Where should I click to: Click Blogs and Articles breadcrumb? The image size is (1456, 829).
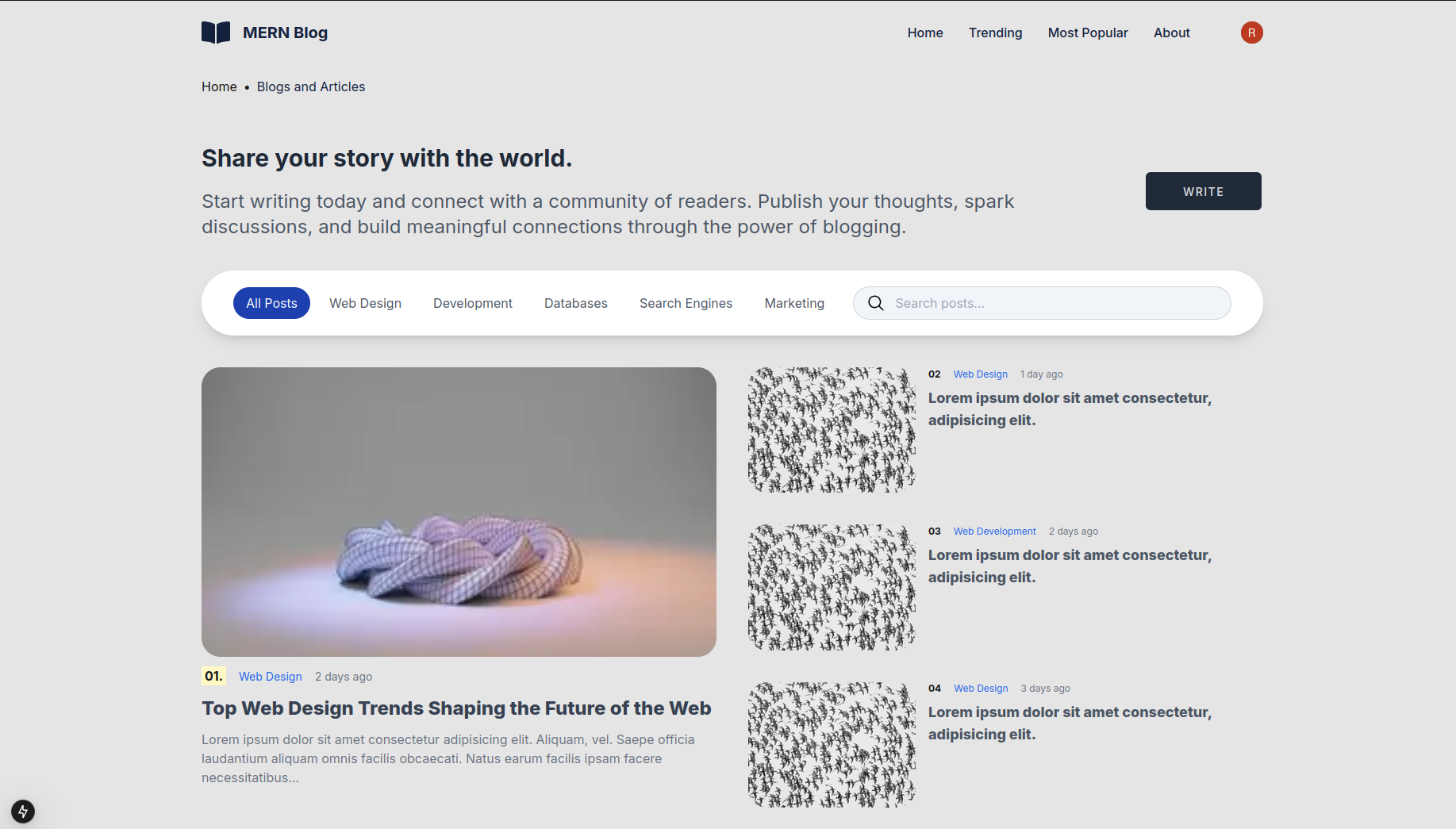click(311, 86)
